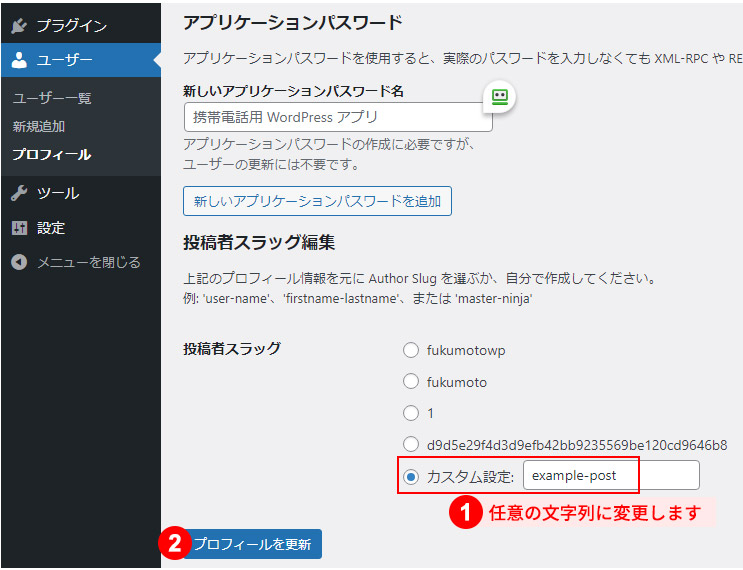Click the 投稿者スラッグ row label
The width and height of the screenshot is (743, 570).
(232, 349)
